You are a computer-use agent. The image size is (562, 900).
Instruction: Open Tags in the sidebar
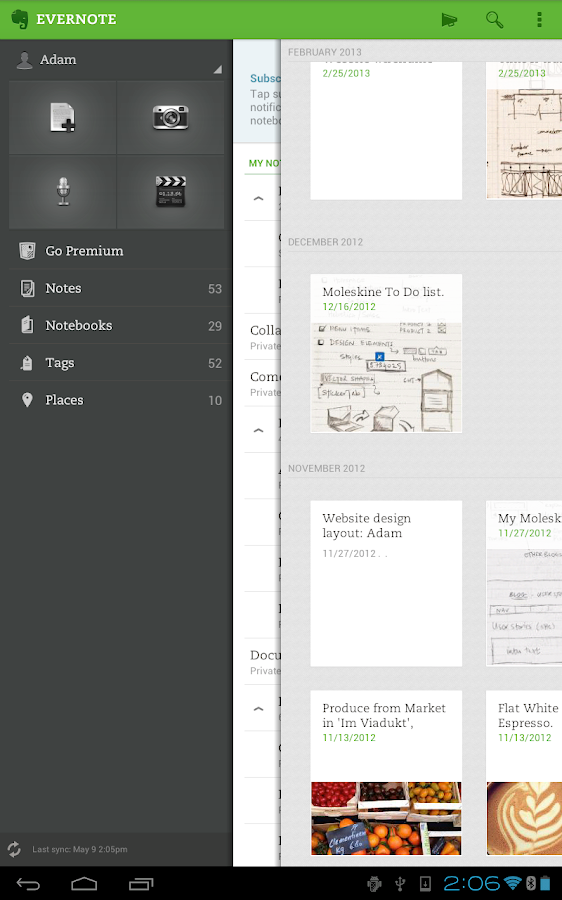(117, 363)
